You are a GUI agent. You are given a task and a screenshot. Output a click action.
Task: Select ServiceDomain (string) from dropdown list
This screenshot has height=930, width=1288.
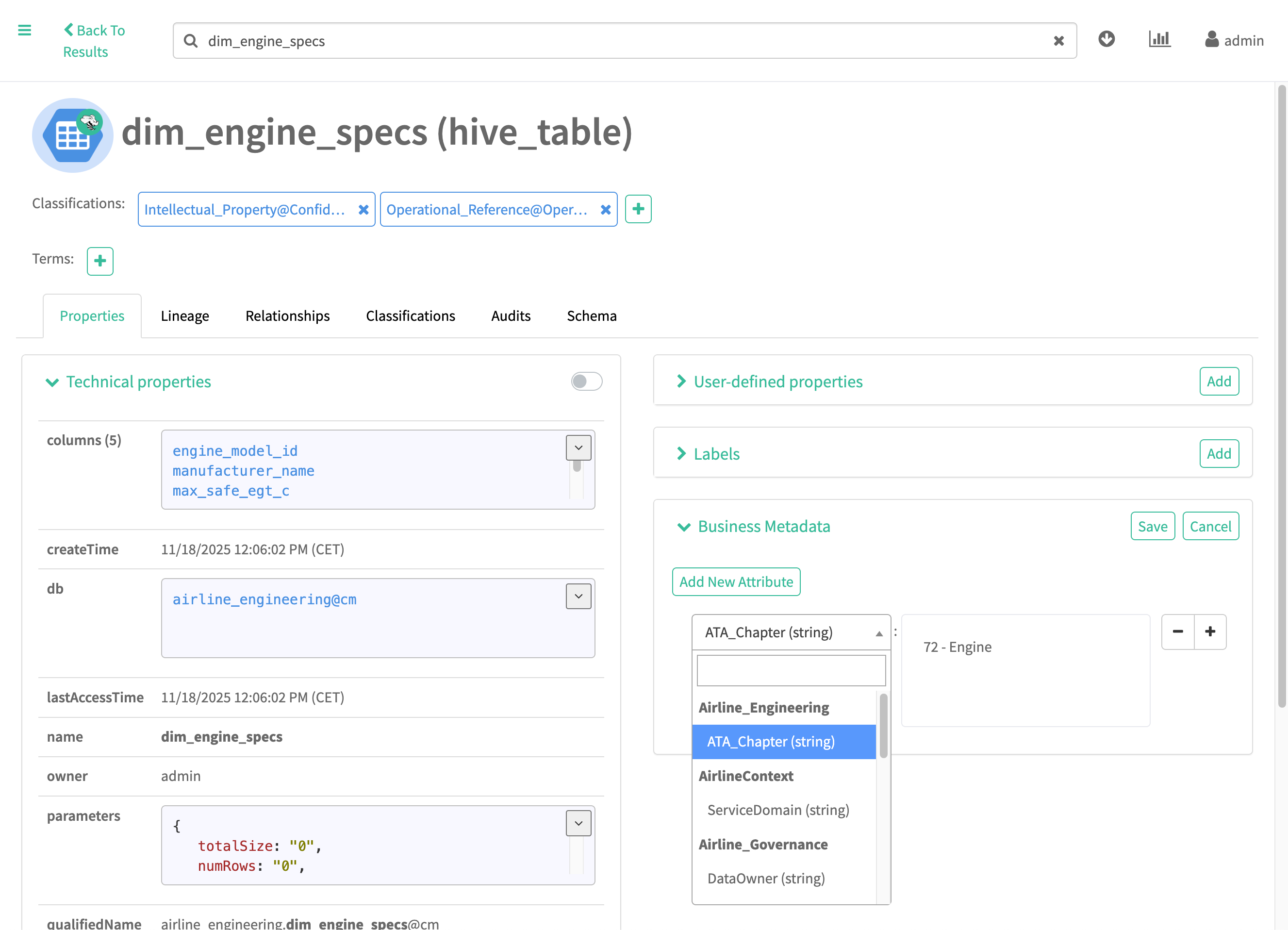778,810
